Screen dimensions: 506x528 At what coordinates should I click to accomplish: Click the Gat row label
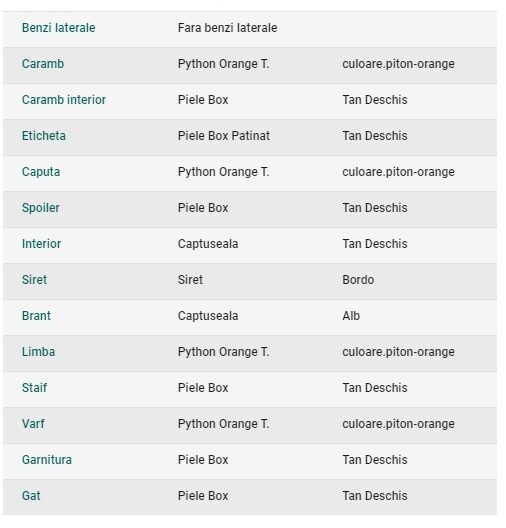(31, 496)
